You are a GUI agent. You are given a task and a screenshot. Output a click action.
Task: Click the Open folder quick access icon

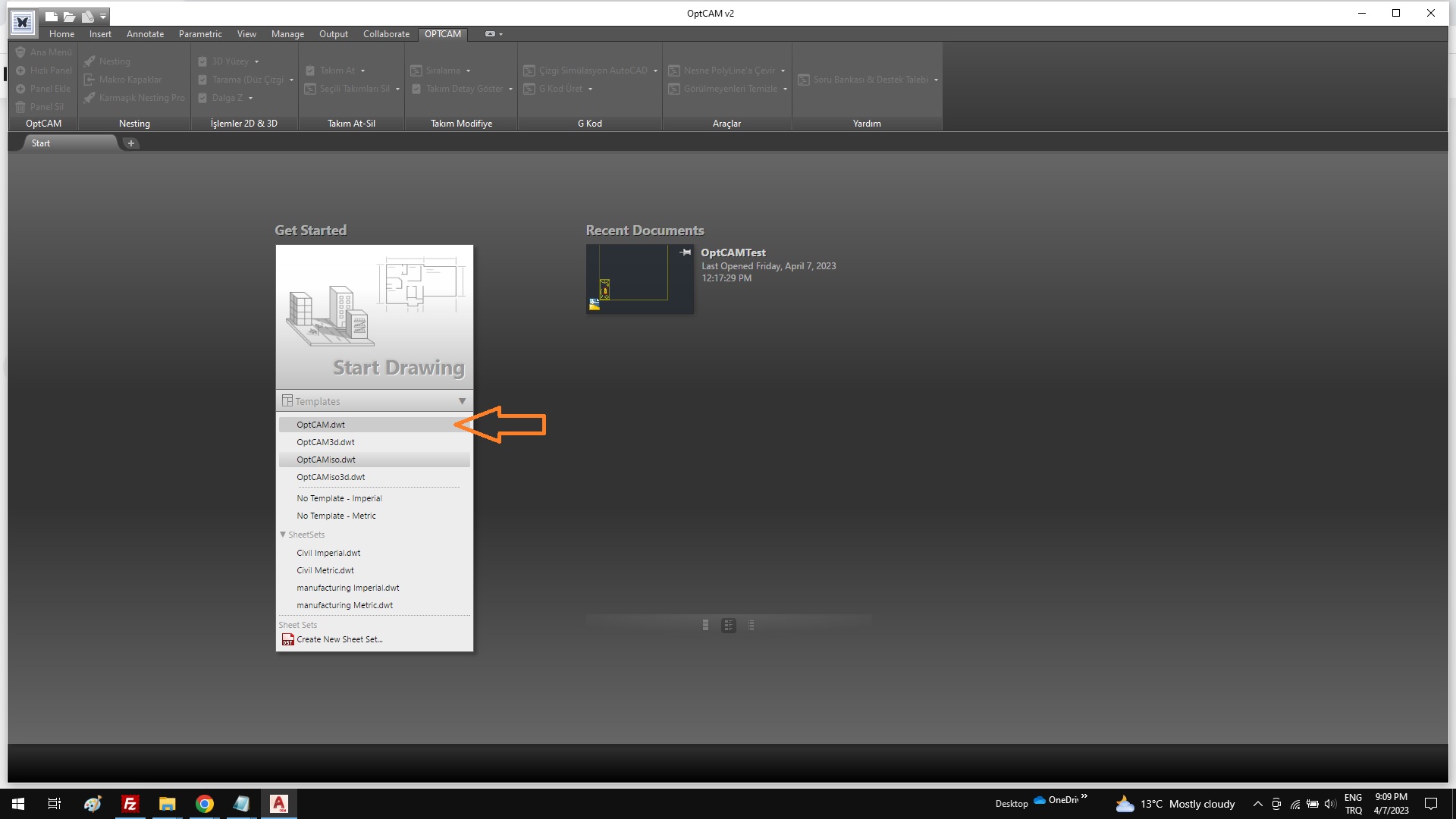pos(70,16)
